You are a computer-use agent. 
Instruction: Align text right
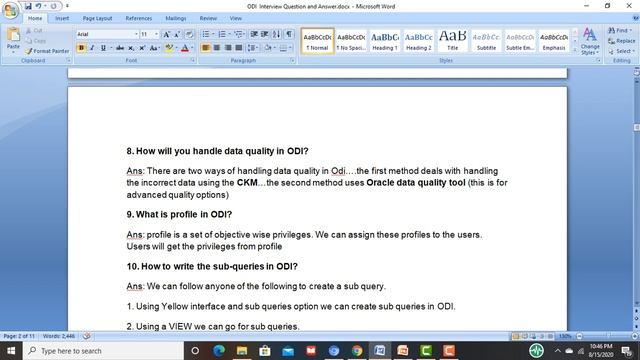point(228,48)
